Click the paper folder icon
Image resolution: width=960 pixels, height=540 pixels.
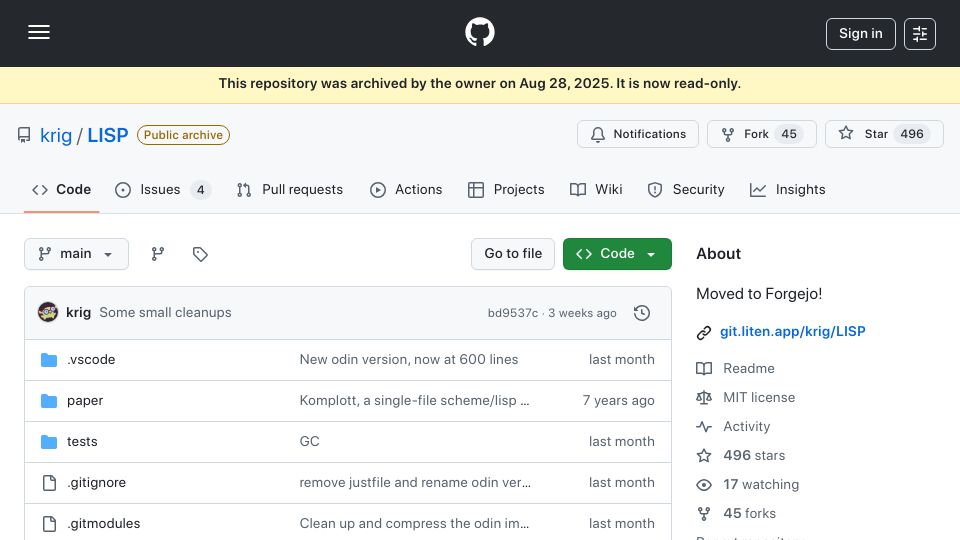tap(49, 400)
